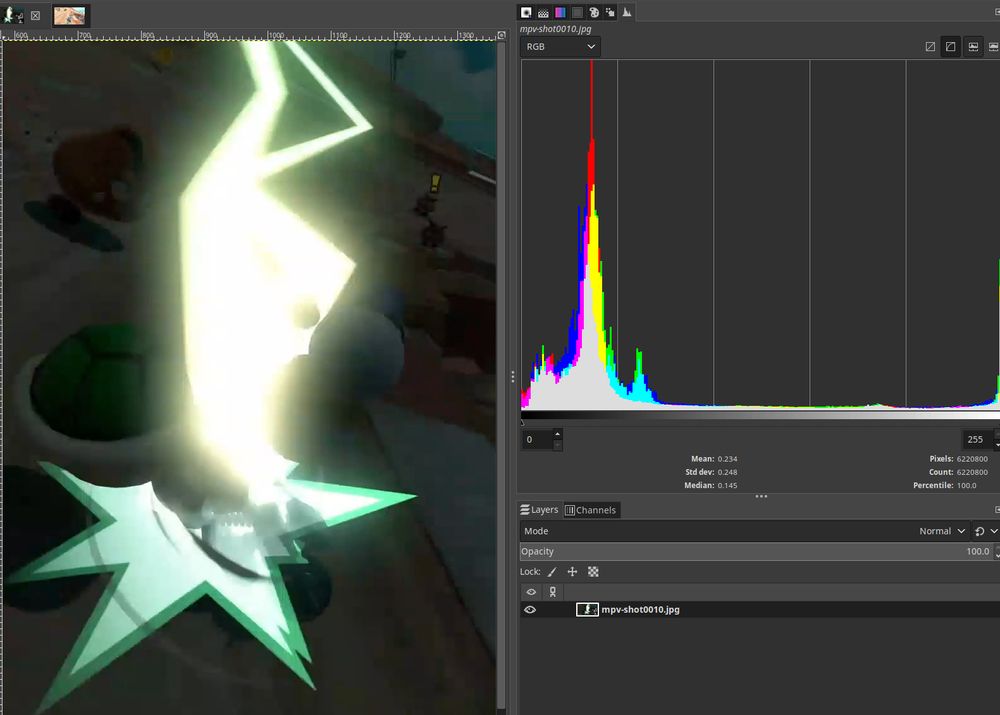Click the Median value 0.145
The width and height of the screenshot is (1000, 715).
point(727,485)
